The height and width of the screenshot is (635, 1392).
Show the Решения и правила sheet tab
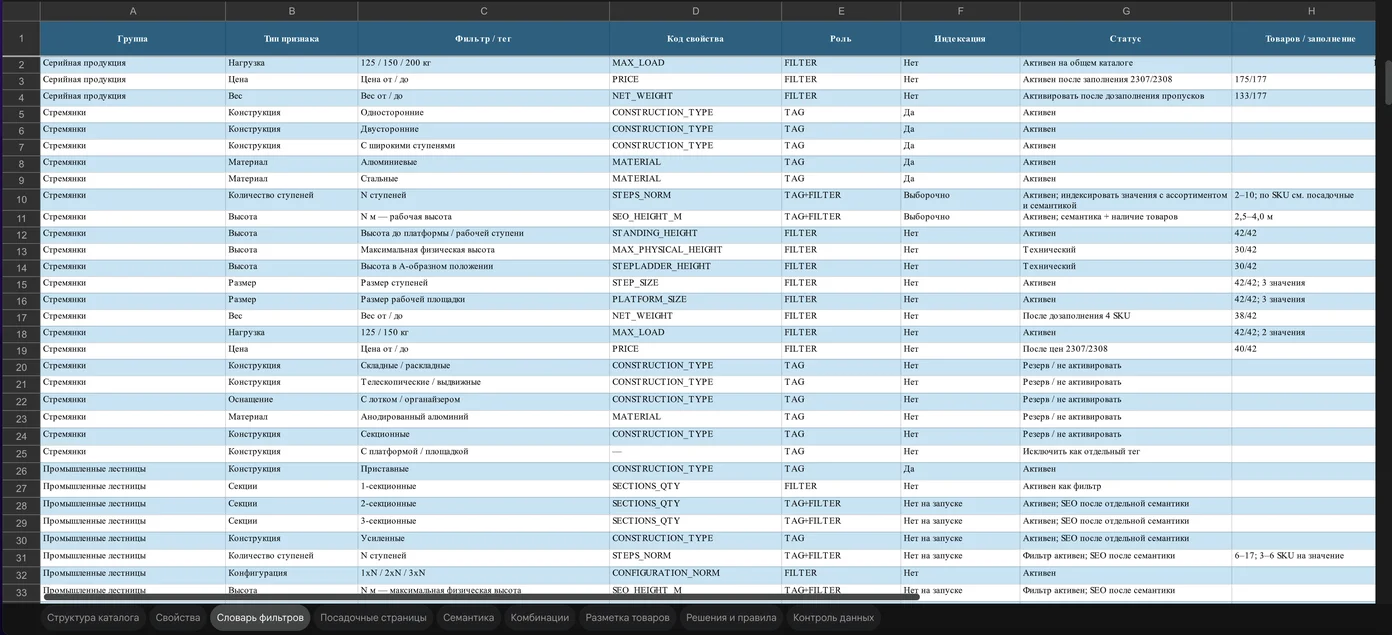pos(731,618)
